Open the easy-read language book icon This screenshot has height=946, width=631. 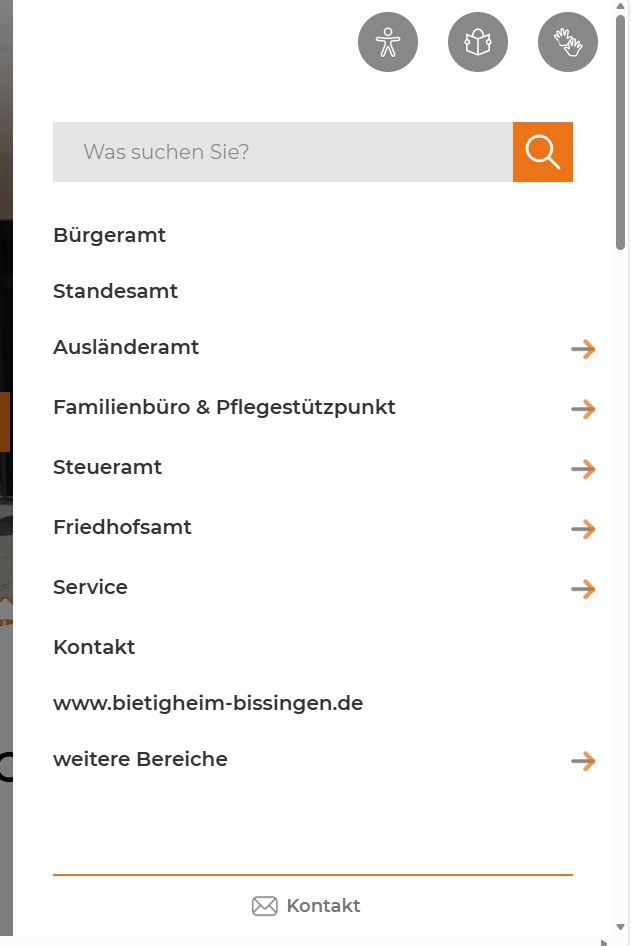click(x=478, y=42)
